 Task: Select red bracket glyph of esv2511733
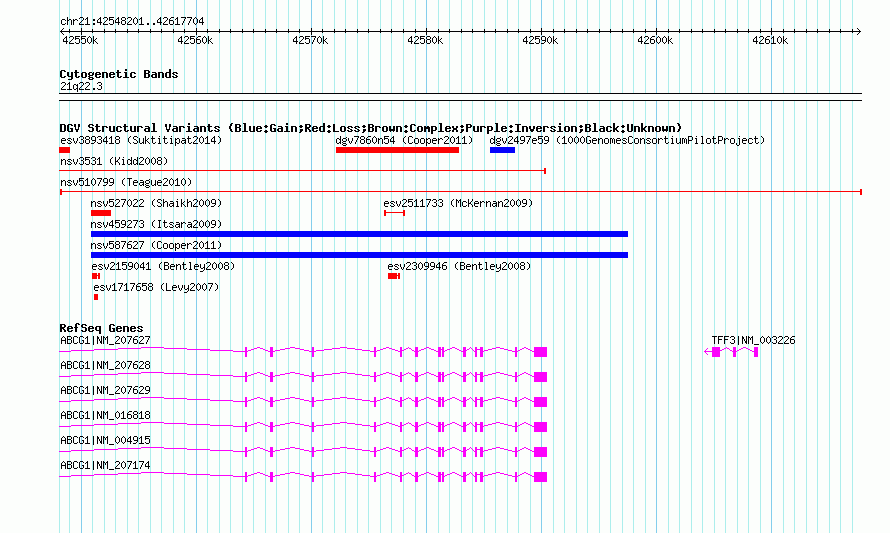[394, 213]
